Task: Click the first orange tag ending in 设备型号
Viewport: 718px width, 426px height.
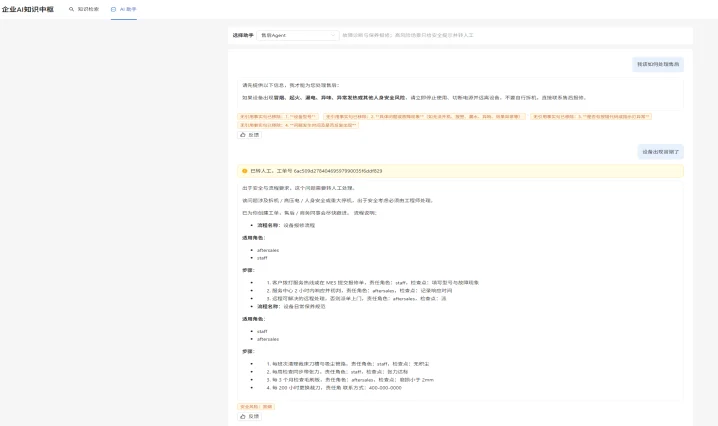Action: (x=278, y=117)
